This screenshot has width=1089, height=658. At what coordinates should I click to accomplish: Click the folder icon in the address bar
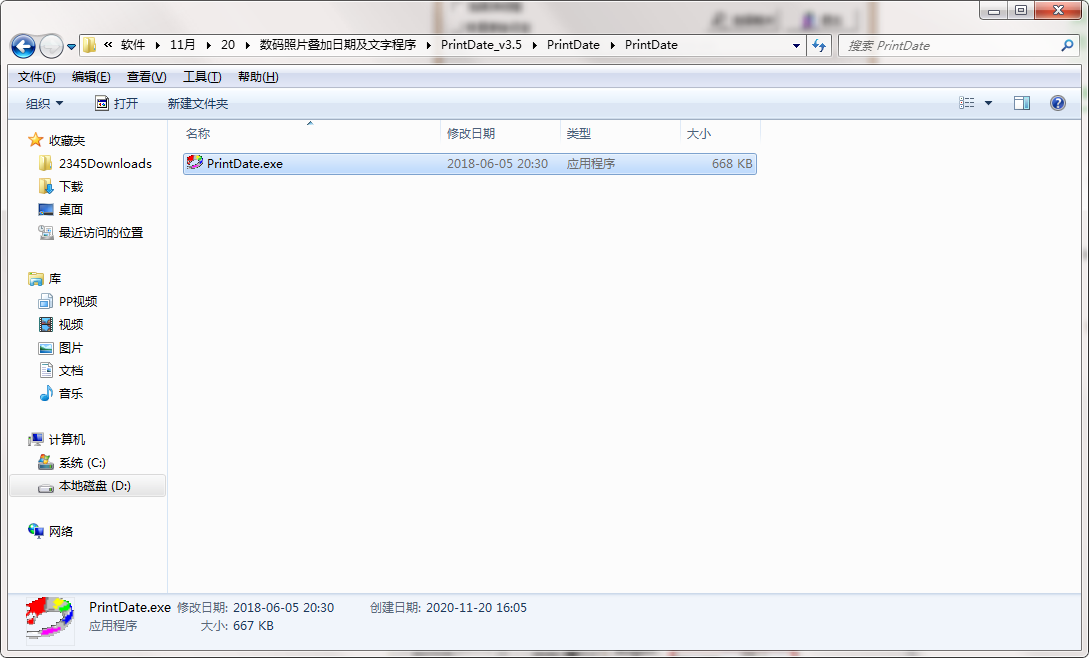90,45
